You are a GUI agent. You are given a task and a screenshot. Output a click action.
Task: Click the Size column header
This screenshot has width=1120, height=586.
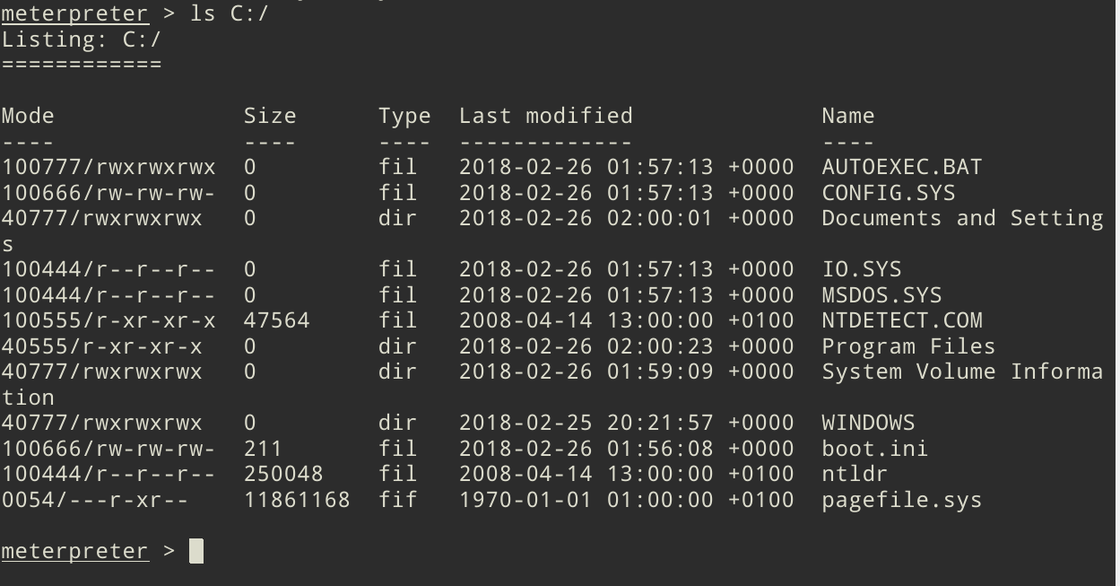[270, 116]
